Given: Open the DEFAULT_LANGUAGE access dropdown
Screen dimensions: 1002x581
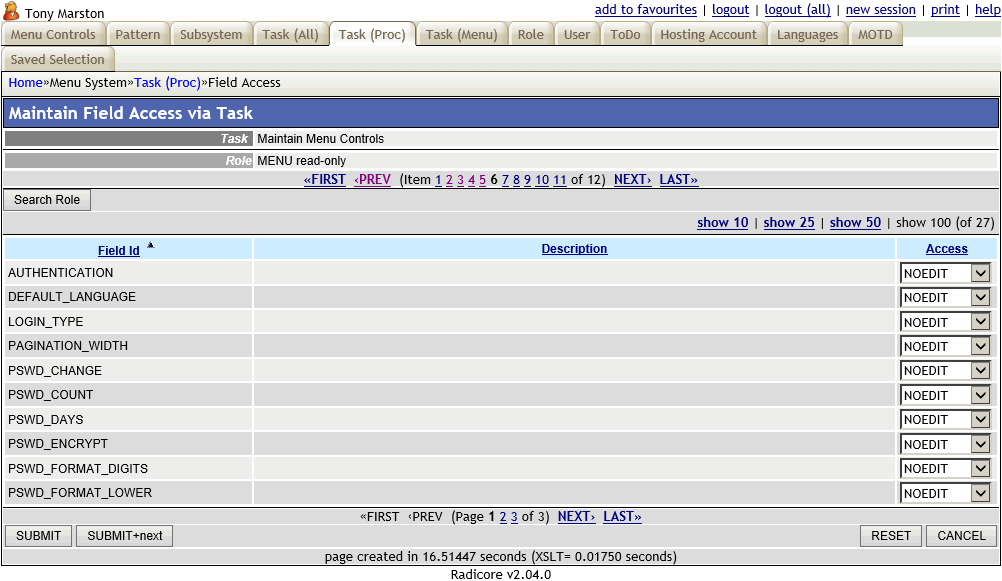Looking at the screenshot, I should (945, 297).
